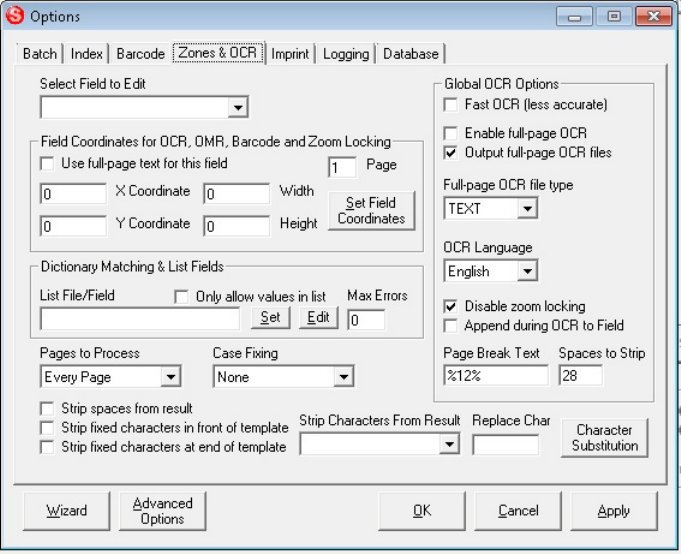Open Full-page OCR file type dropdown
The height and width of the screenshot is (554, 681).
coord(491,208)
